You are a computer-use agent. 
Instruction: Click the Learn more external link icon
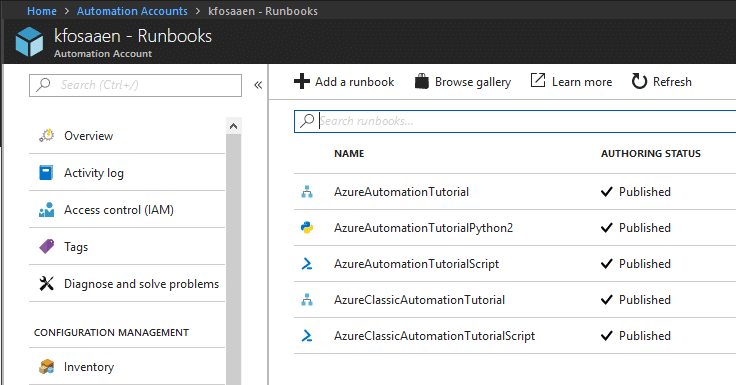tap(538, 80)
